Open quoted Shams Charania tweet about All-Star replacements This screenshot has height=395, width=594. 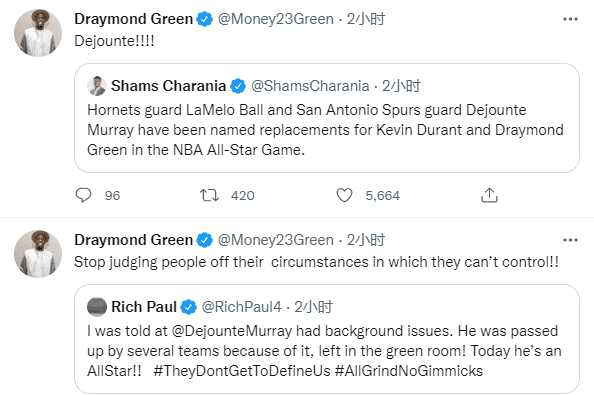click(327, 118)
